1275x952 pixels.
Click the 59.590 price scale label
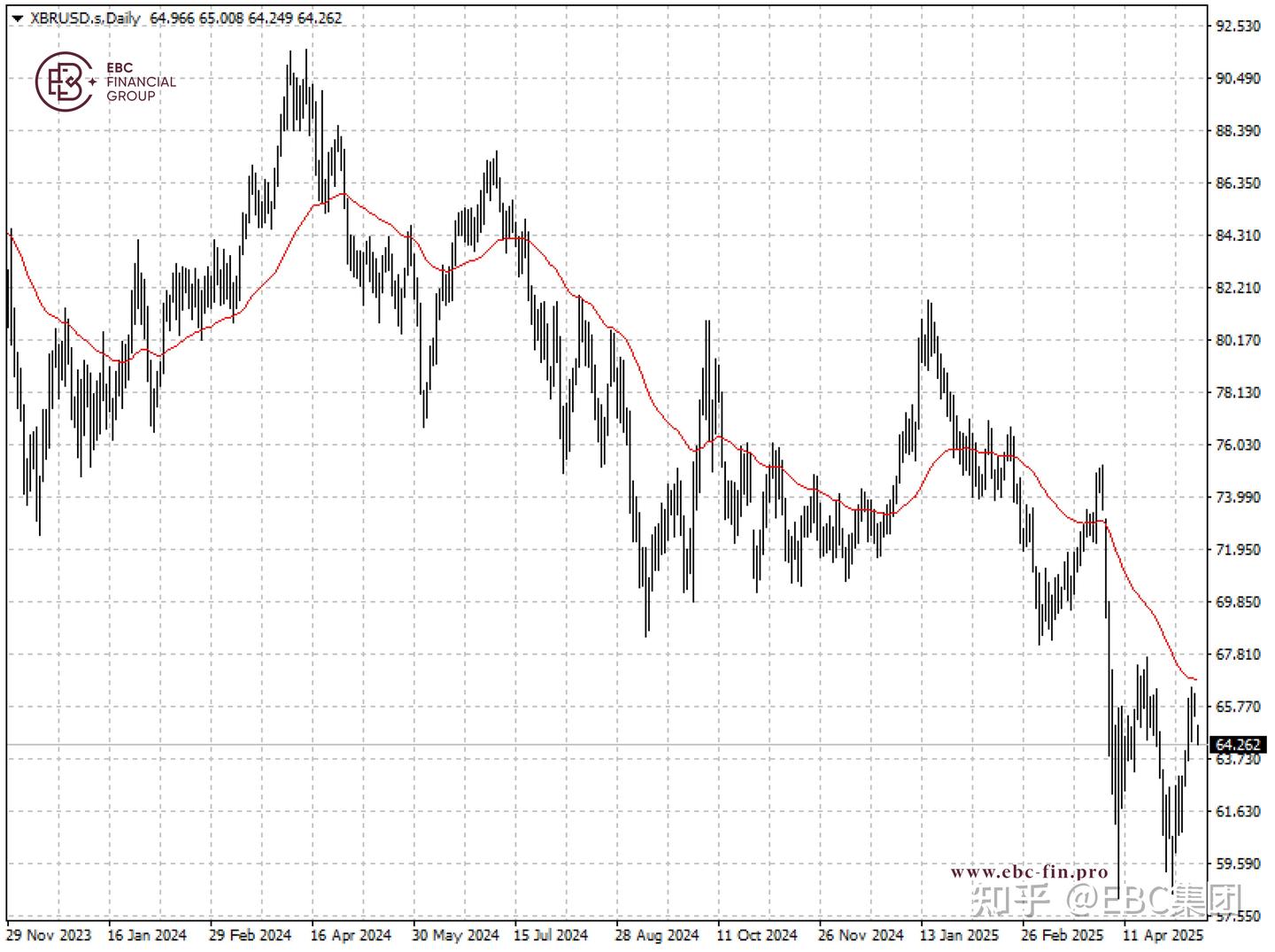click(1238, 863)
